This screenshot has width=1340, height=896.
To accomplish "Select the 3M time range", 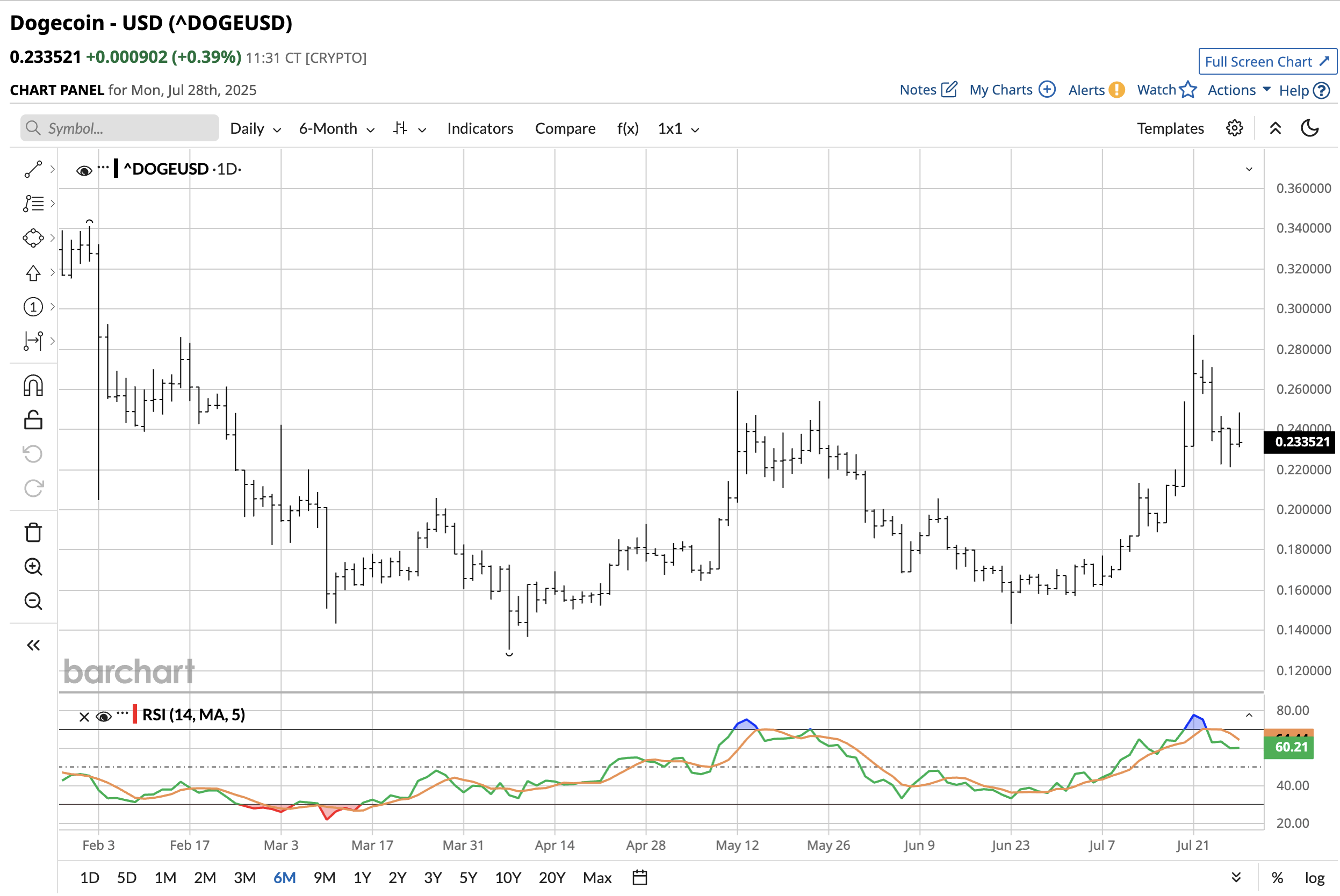I will 244,877.
